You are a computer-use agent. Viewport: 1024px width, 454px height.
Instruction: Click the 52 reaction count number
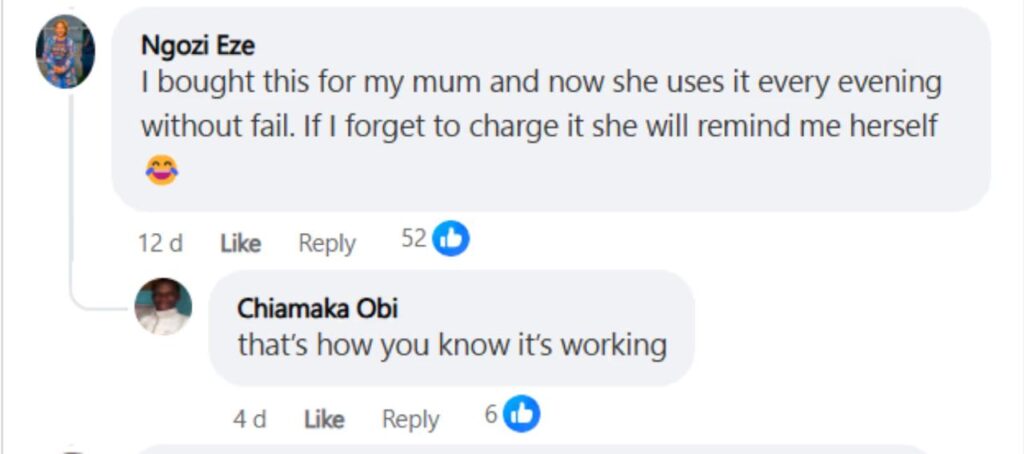(x=413, y=239)
